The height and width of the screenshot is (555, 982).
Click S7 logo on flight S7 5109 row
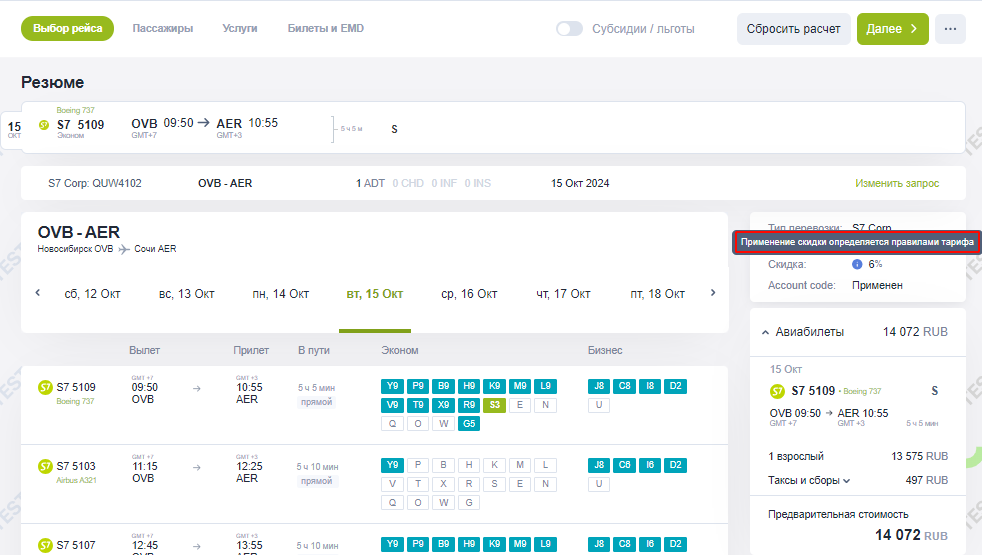[45, 388]
